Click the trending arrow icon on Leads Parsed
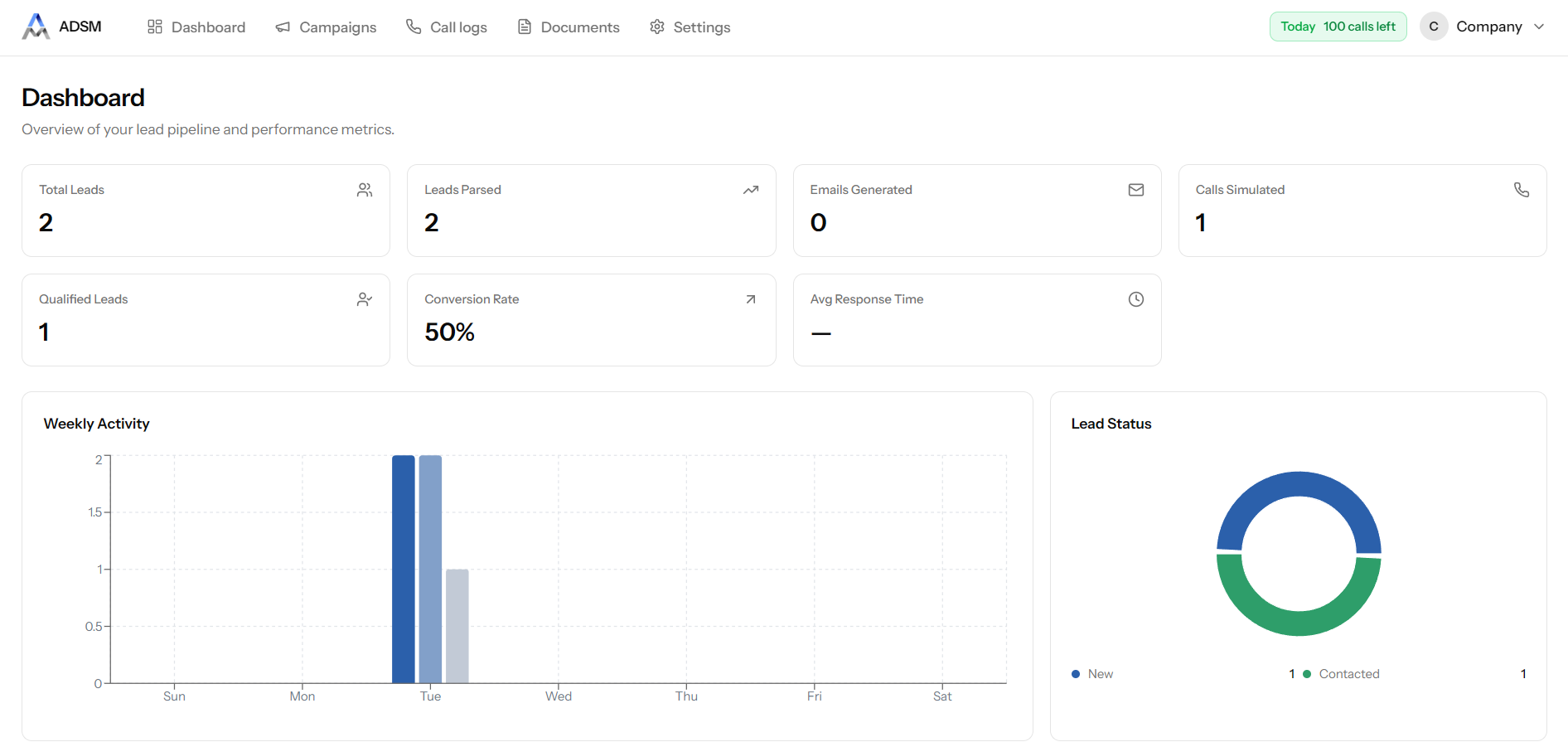Viewport: 1568px width, 742px height. (x=751, y=190)
